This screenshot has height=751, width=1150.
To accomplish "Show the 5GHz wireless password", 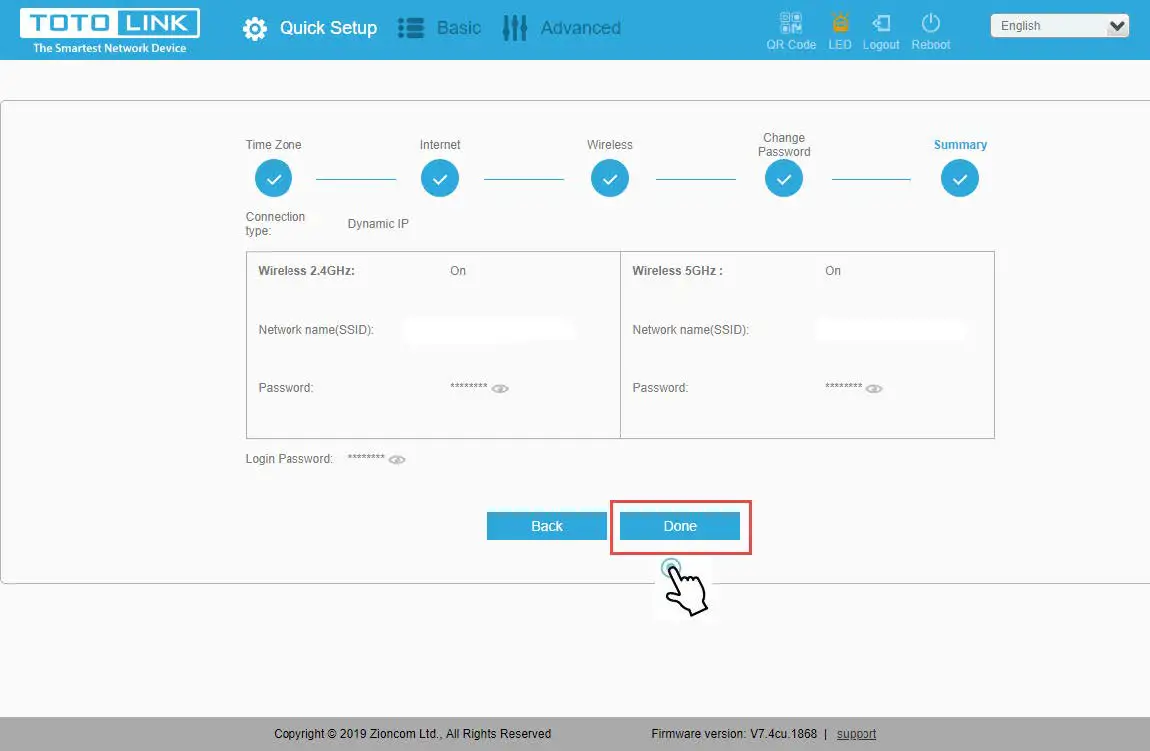I will click(874, 389).
